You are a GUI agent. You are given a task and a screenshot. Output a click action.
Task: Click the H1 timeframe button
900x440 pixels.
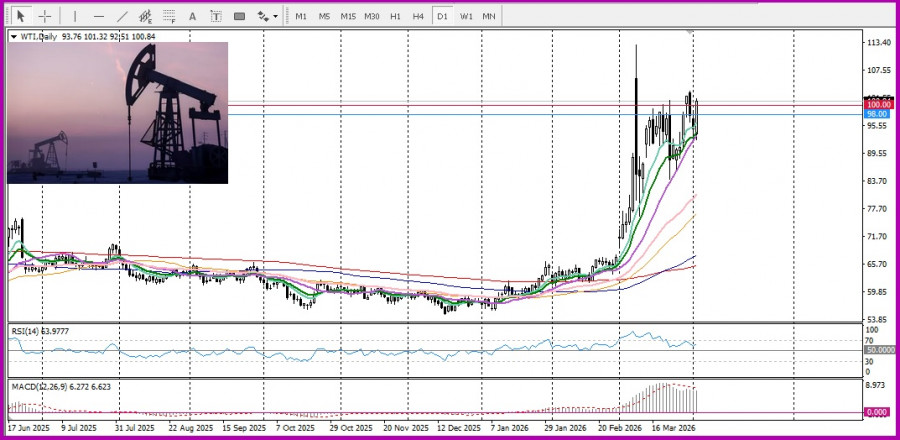(x=395, y=16)
